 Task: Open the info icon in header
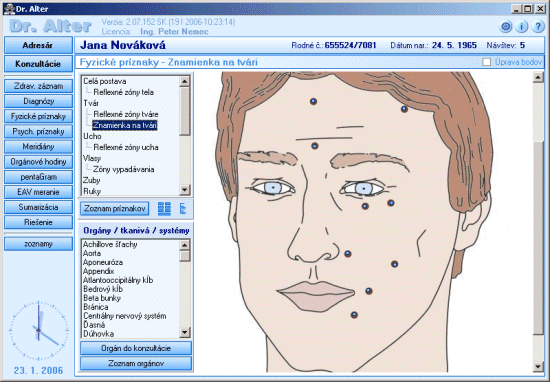coord(522,27)
